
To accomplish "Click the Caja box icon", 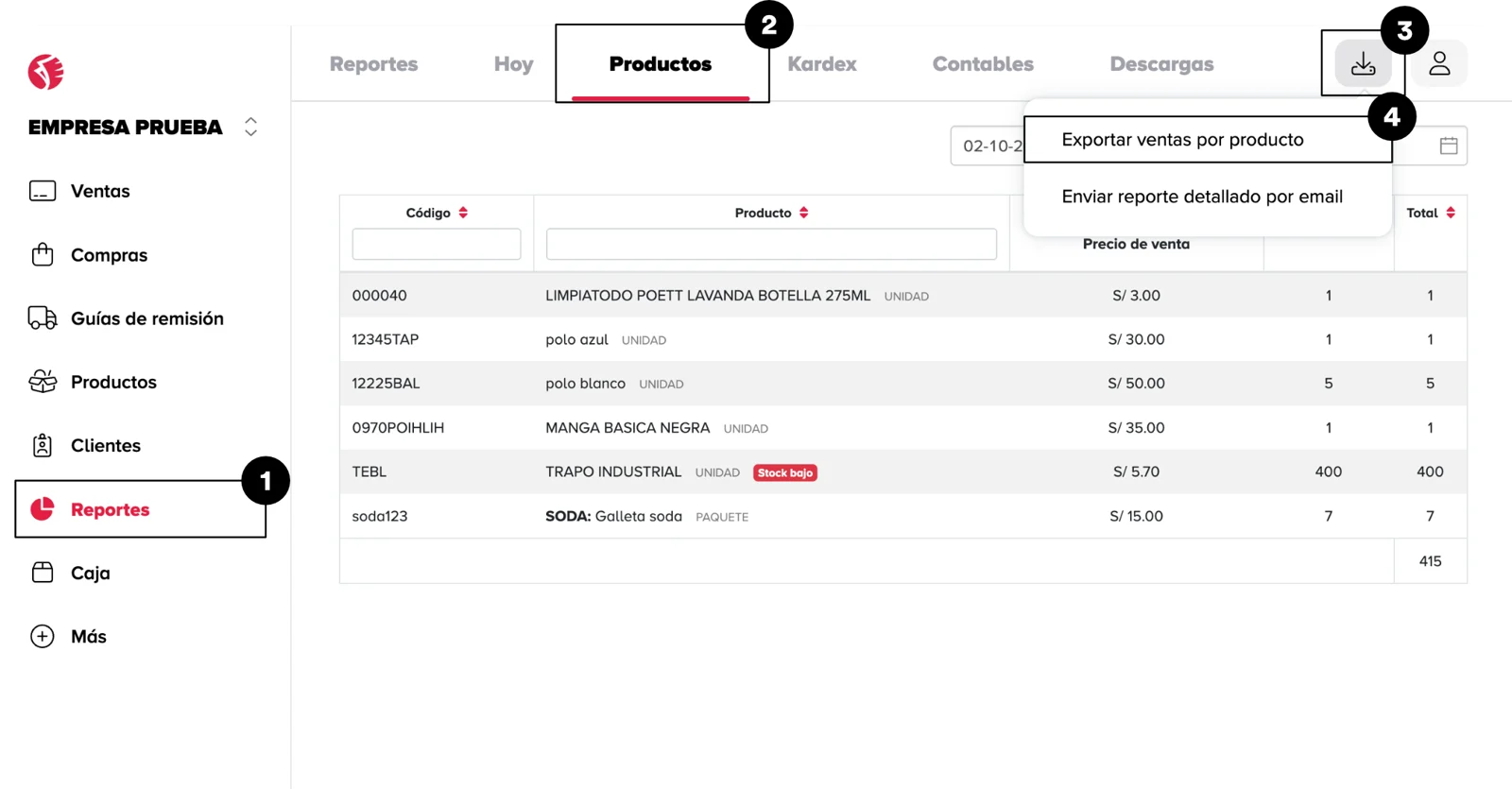I will pyautogui.click(x=43, y=573).
